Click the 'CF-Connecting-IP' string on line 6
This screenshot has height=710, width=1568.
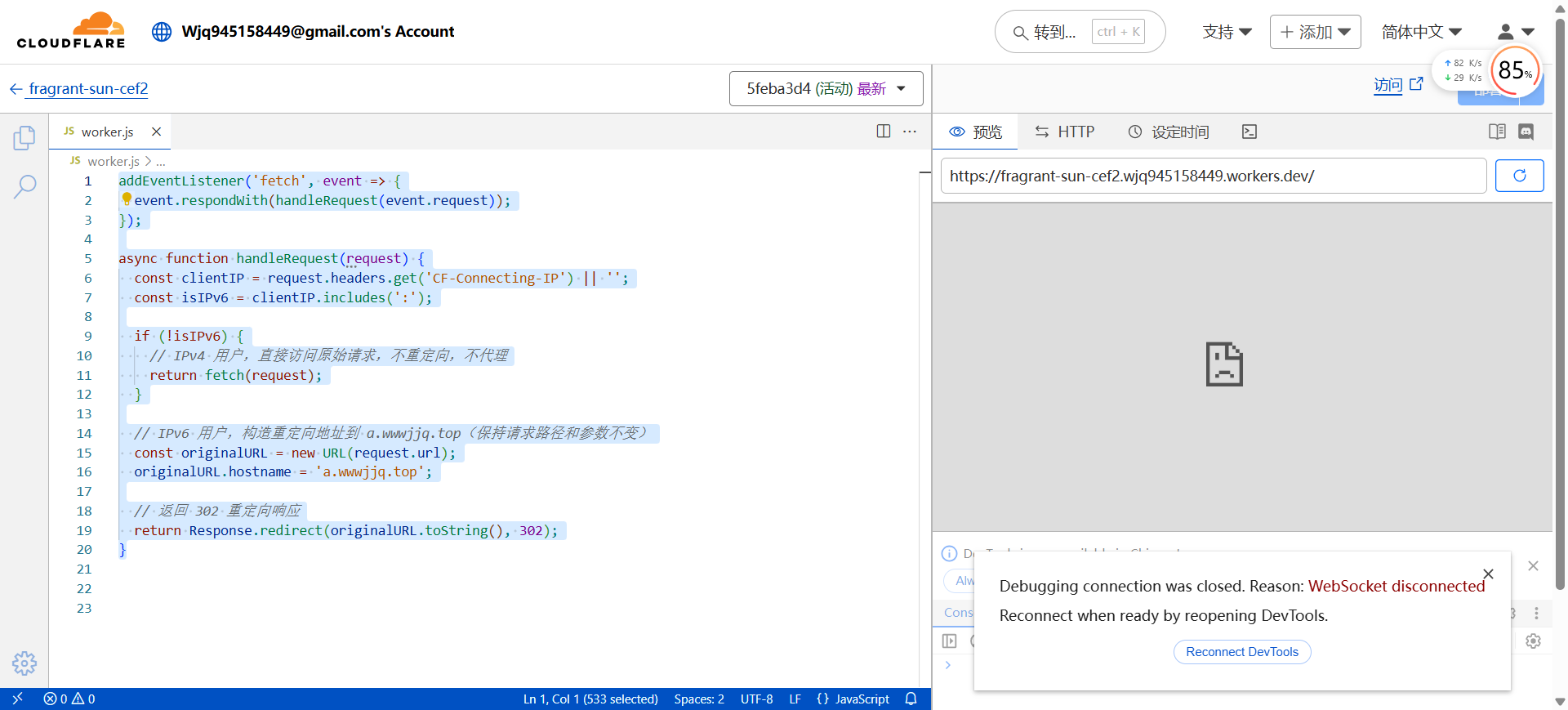500,278
